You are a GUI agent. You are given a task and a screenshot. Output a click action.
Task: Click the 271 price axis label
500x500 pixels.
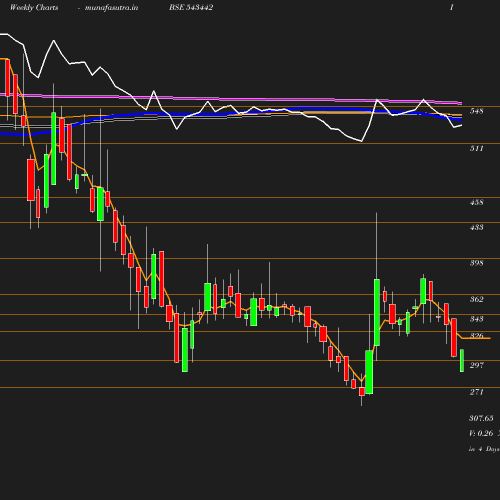tap(476, 392)
